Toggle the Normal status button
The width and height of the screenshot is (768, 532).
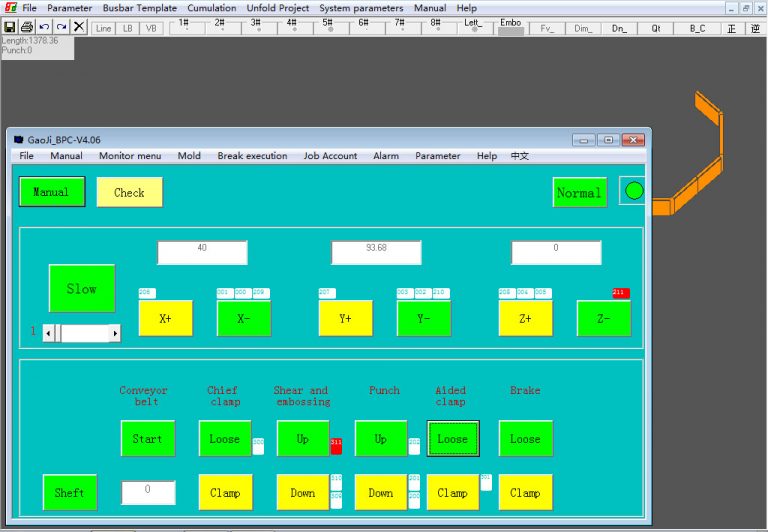(x=579, y=192)
